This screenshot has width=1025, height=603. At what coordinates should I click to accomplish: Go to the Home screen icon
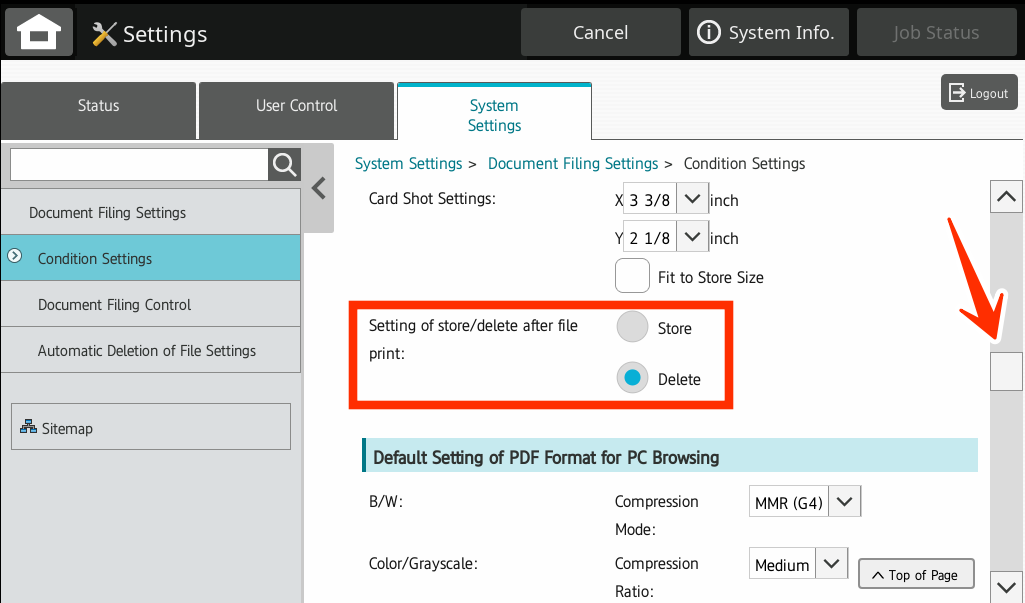(39, 32)
